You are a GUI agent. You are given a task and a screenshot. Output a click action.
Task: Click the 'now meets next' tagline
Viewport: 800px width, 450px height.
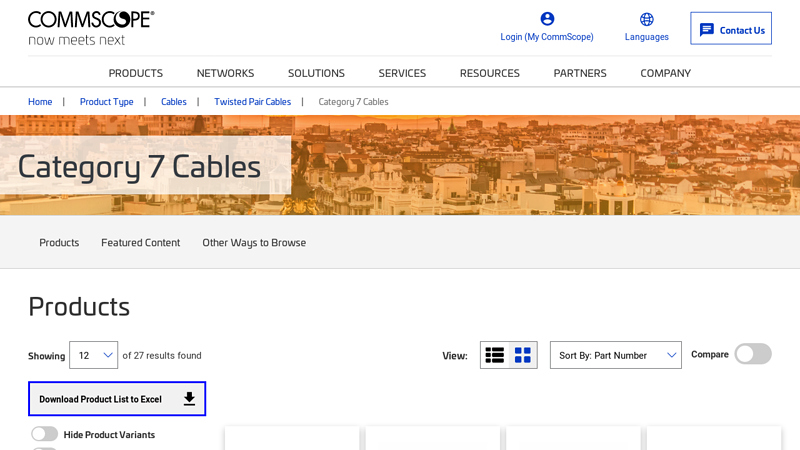[77, 40]
